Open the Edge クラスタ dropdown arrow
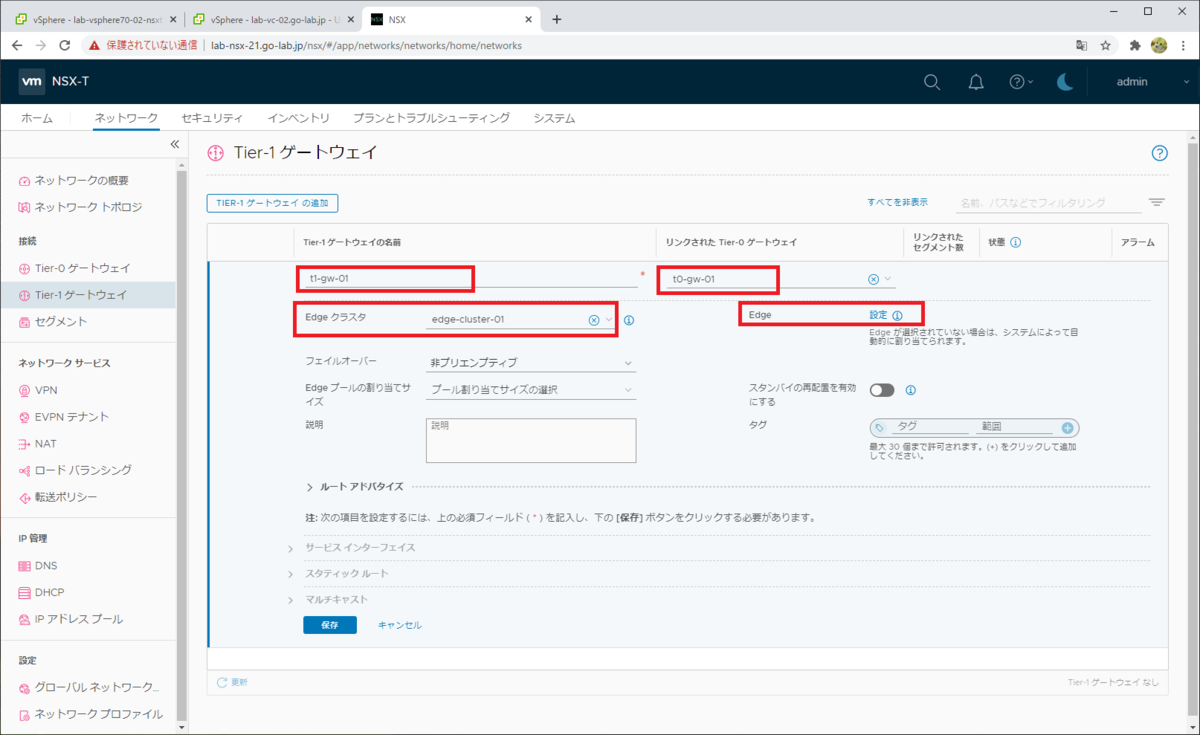The image size is (1200, 735). (x=608, y=320)
